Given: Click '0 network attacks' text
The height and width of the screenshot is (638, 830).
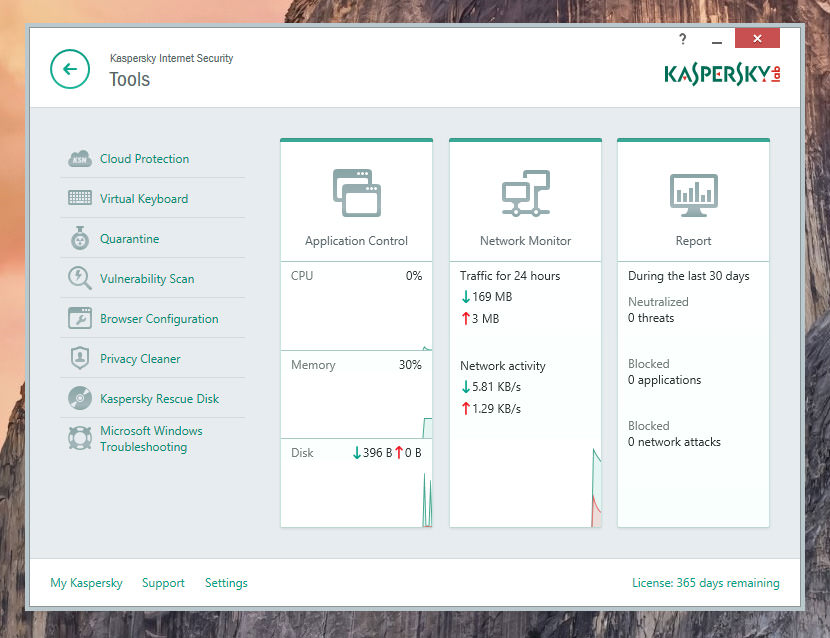Looking at the screenshot, I should 674,442.
